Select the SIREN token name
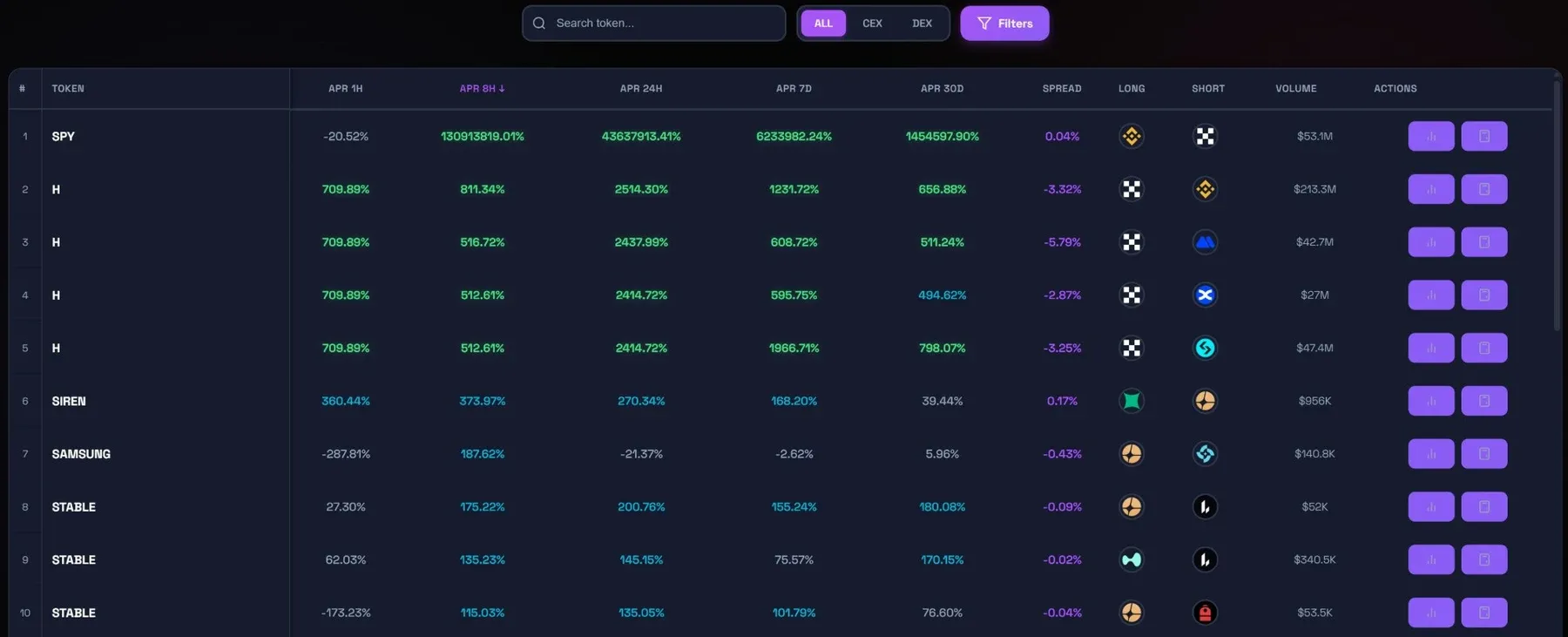1568x637 pixels. 69,401
